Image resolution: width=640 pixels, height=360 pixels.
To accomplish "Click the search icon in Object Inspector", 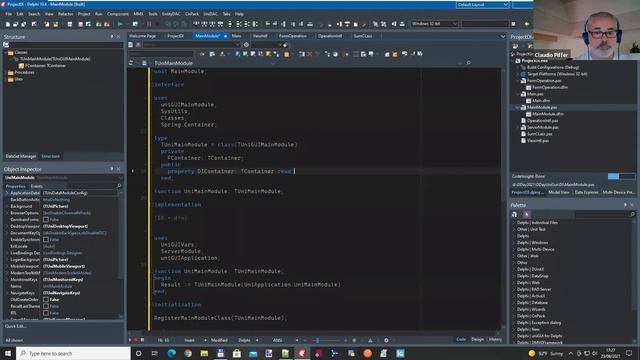I will (119, 186).
